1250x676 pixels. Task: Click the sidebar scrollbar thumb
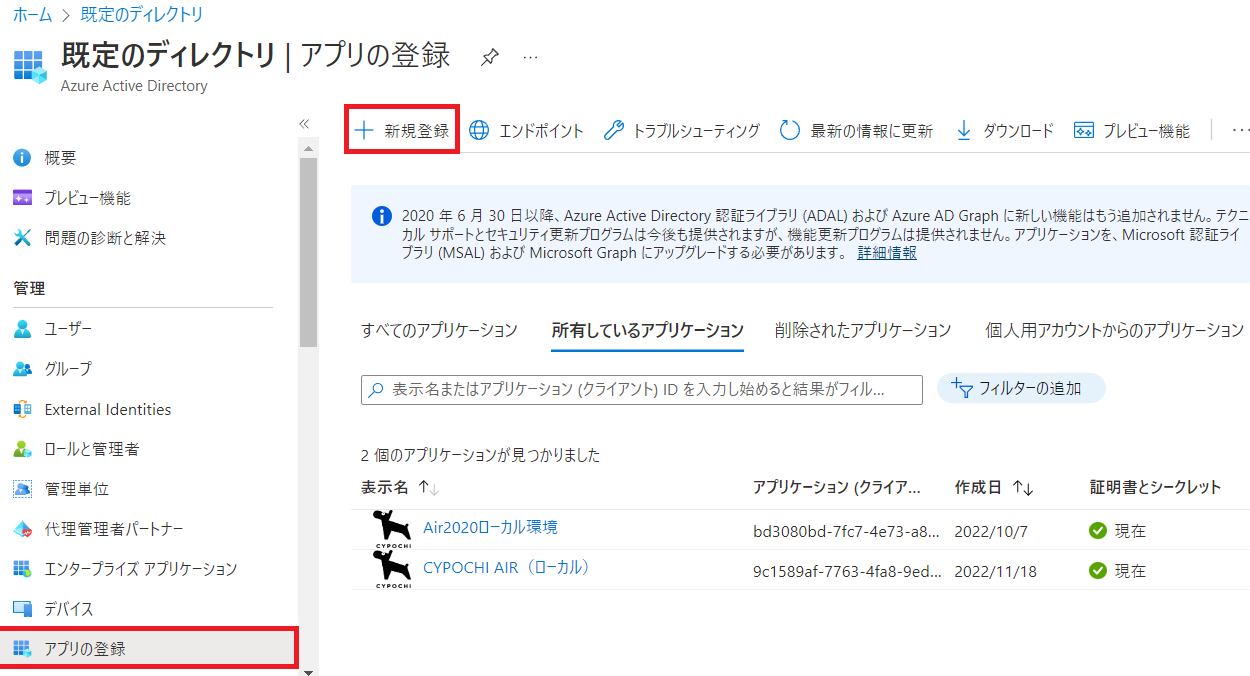click(308, 250)
